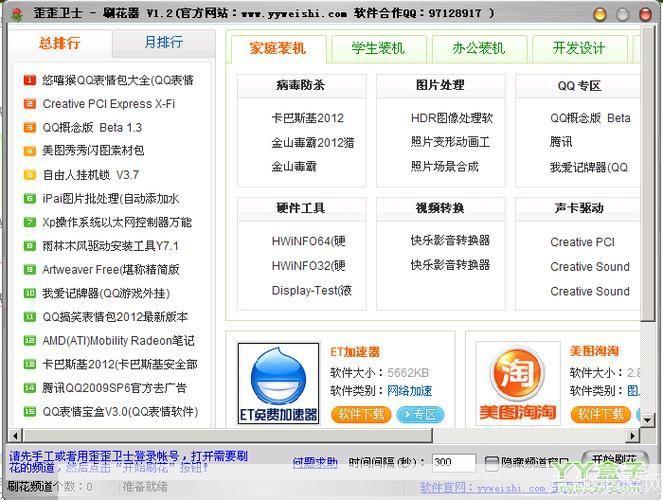Click rank badge 6 beside iPai图片批处理
Screen dimensions: 663x500
point(30,198)
